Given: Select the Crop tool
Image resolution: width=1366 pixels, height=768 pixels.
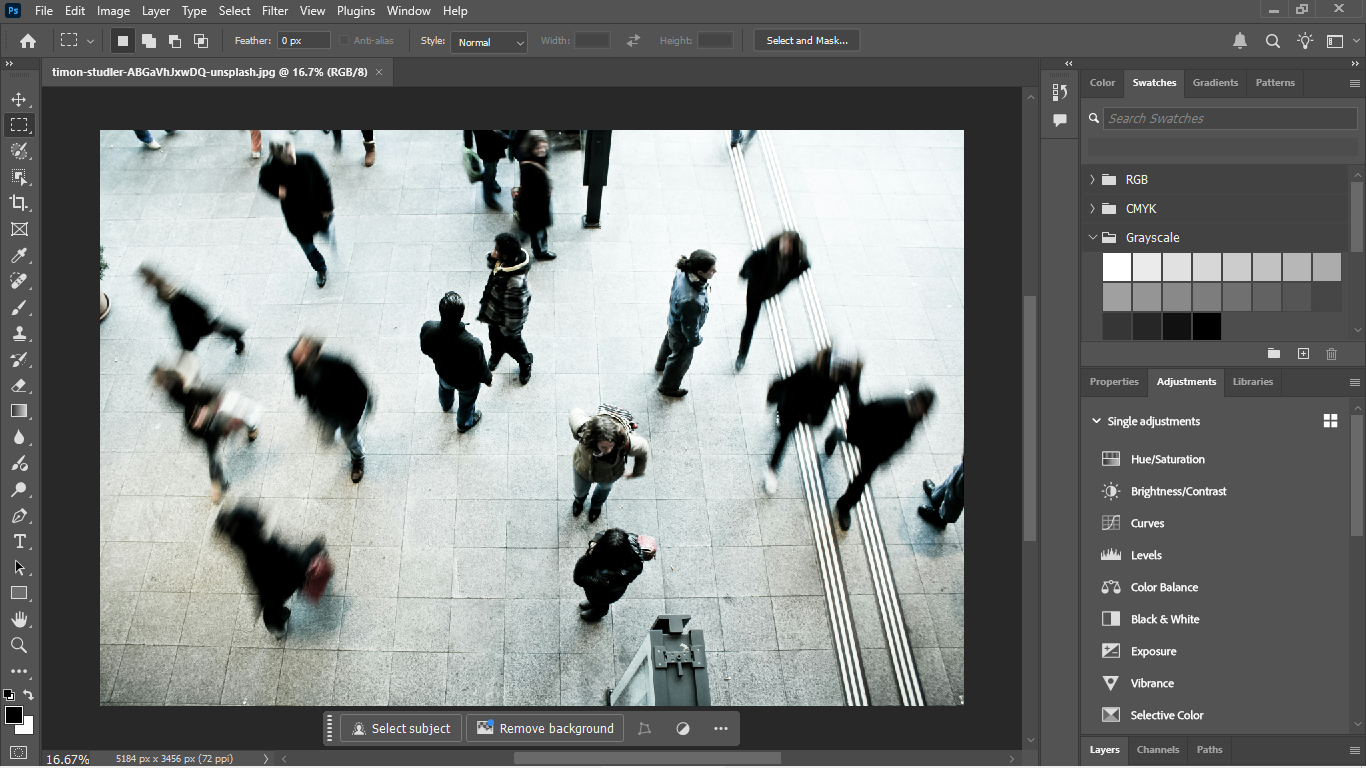Looking at the screenshot, I should tap(19, 203).
